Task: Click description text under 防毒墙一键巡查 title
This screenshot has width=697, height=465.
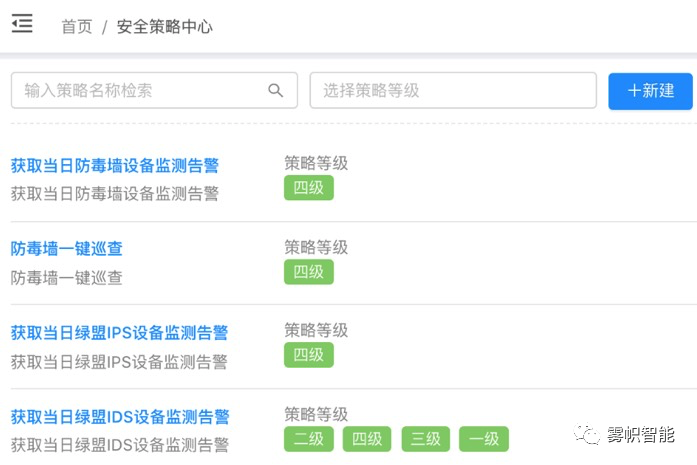Action: coord(67,278)
